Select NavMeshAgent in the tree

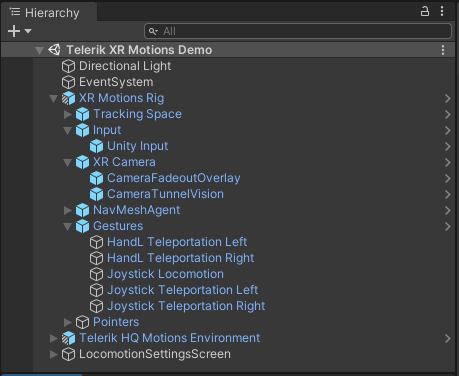click(x=136, y=210)
